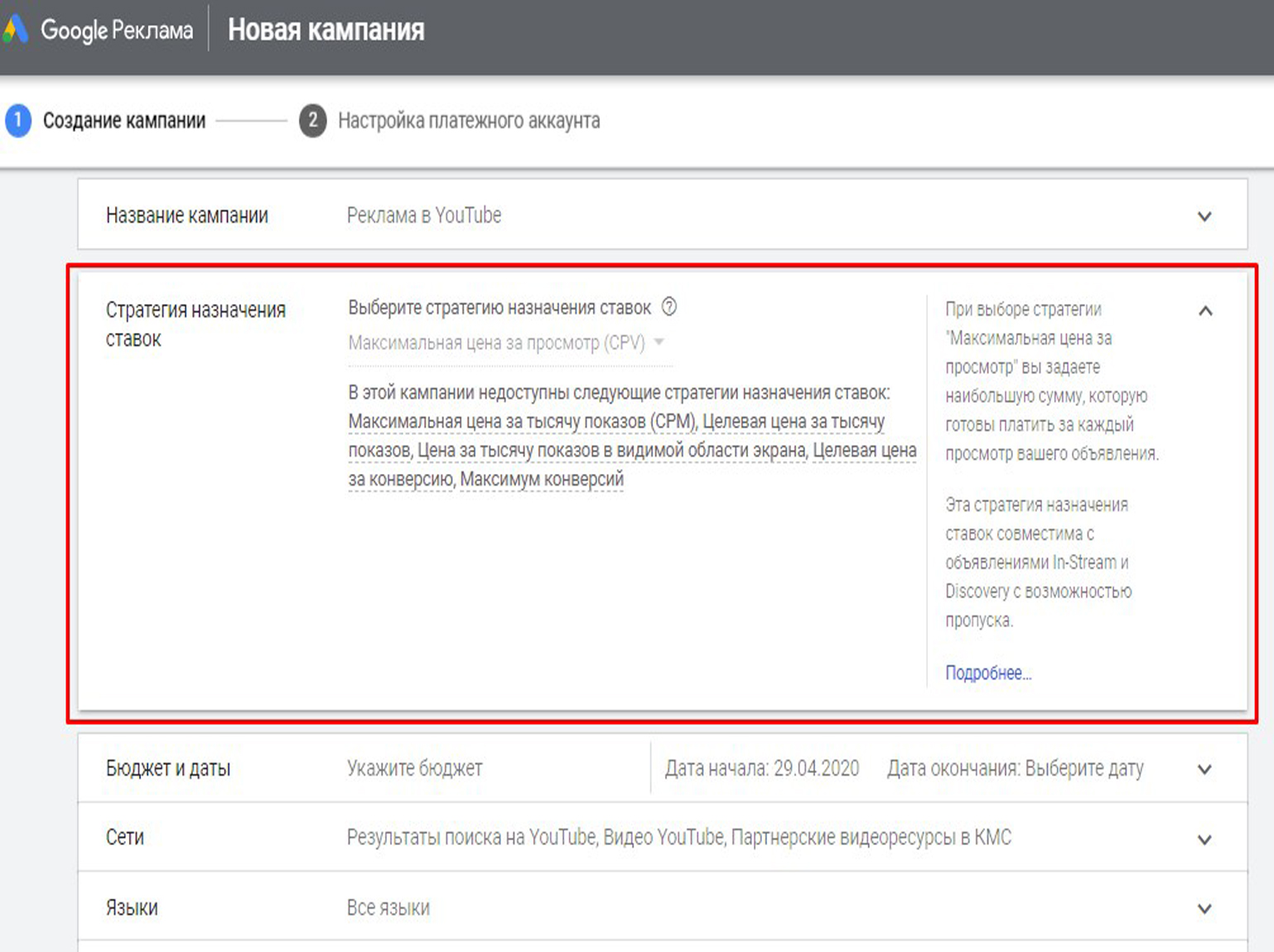The image size is (1274, 952).
Task: Edit the campaign name Реклама в YouTube
Action: 424,215
